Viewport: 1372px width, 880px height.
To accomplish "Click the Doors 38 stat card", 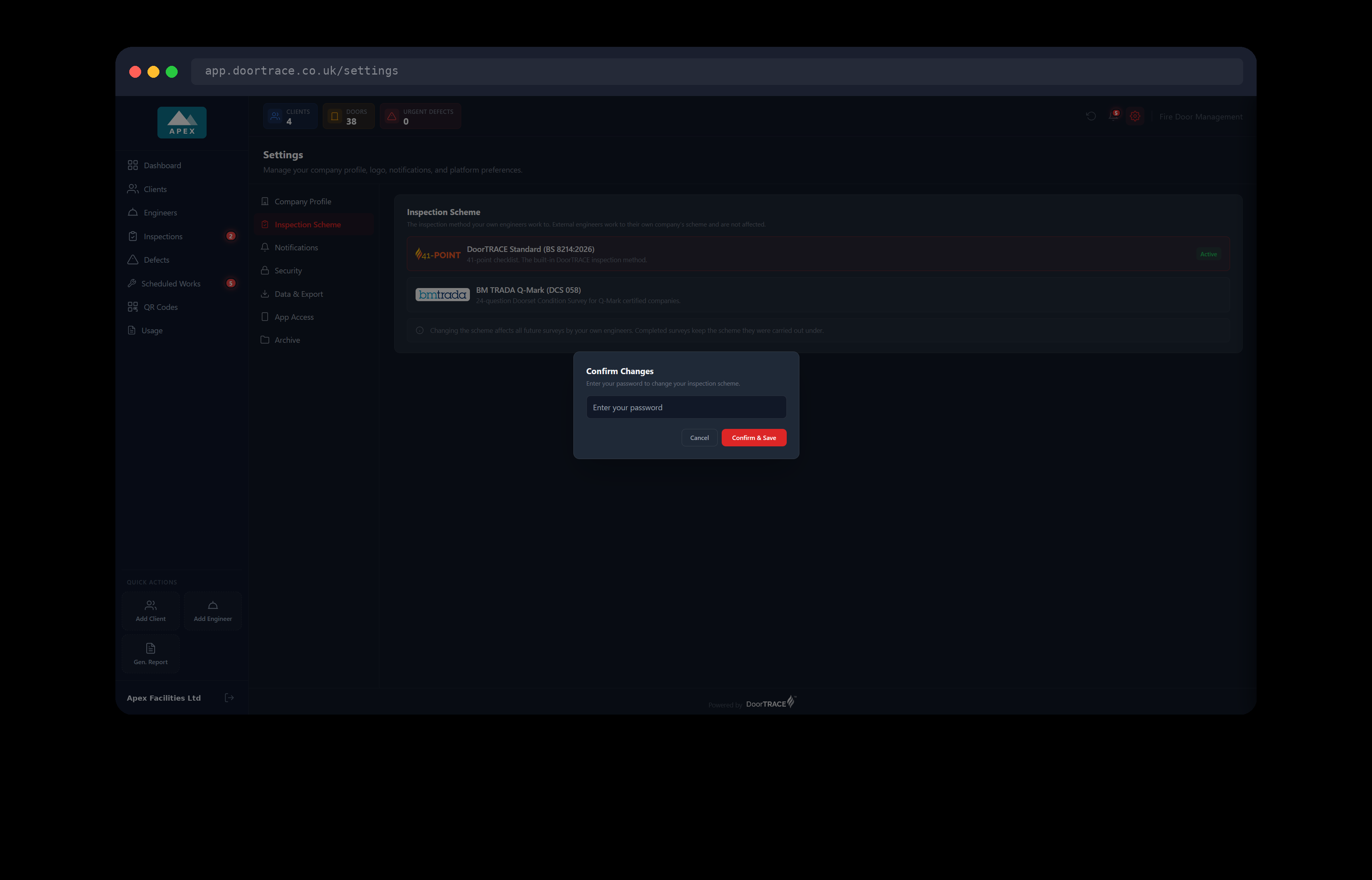I will 348,116.
